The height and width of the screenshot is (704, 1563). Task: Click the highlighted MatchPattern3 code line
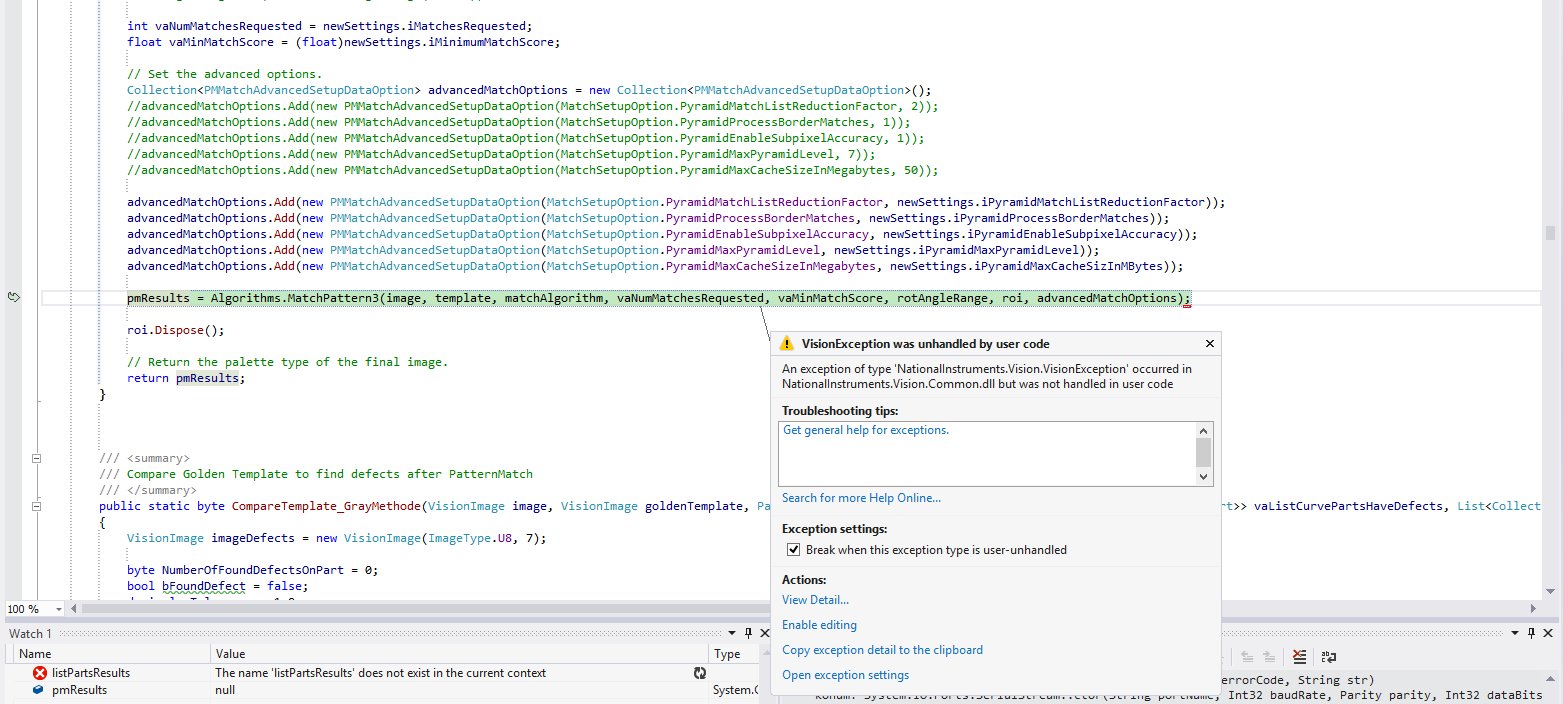(659, 298)
